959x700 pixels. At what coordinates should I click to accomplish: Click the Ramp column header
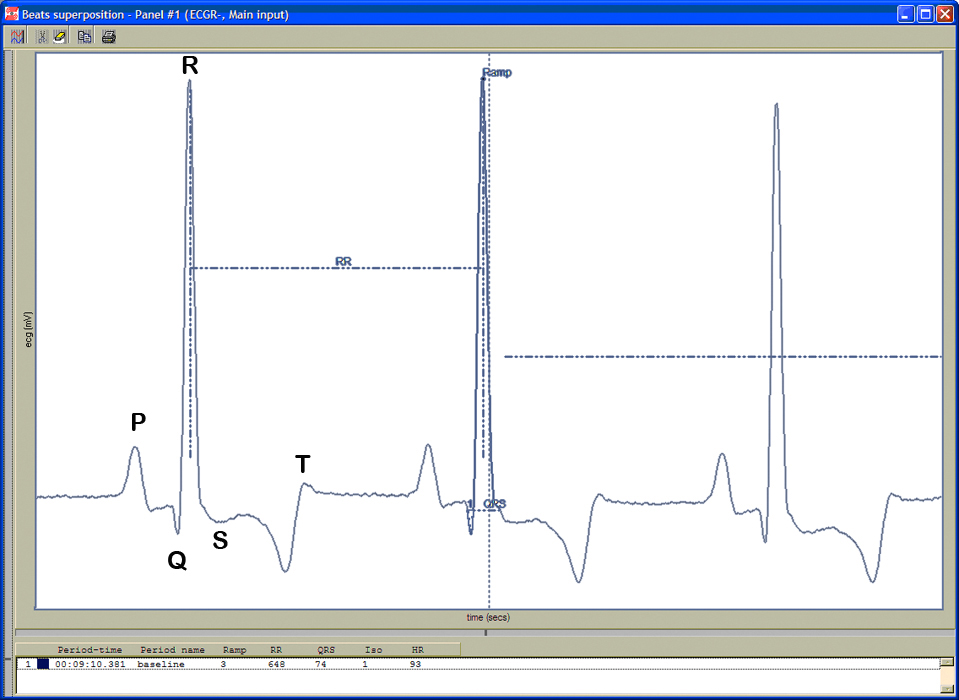tap(234, 650)
